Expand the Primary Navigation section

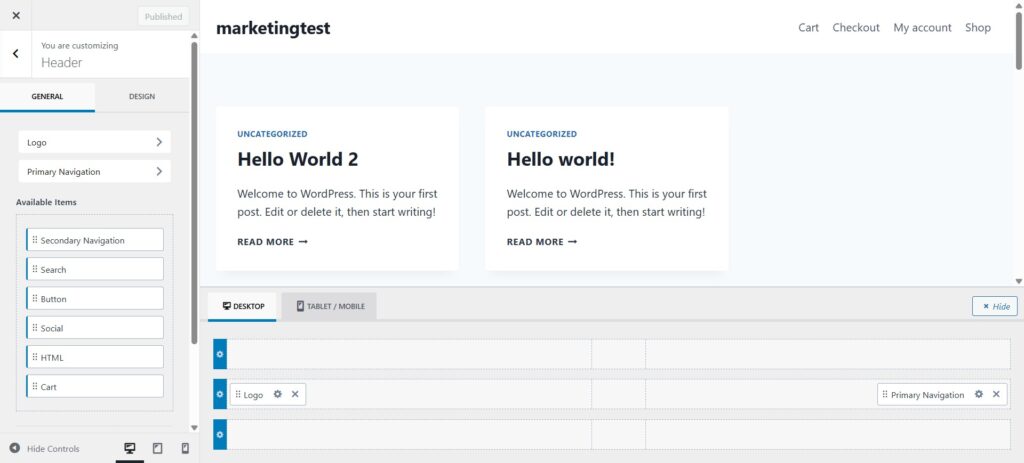94,171
